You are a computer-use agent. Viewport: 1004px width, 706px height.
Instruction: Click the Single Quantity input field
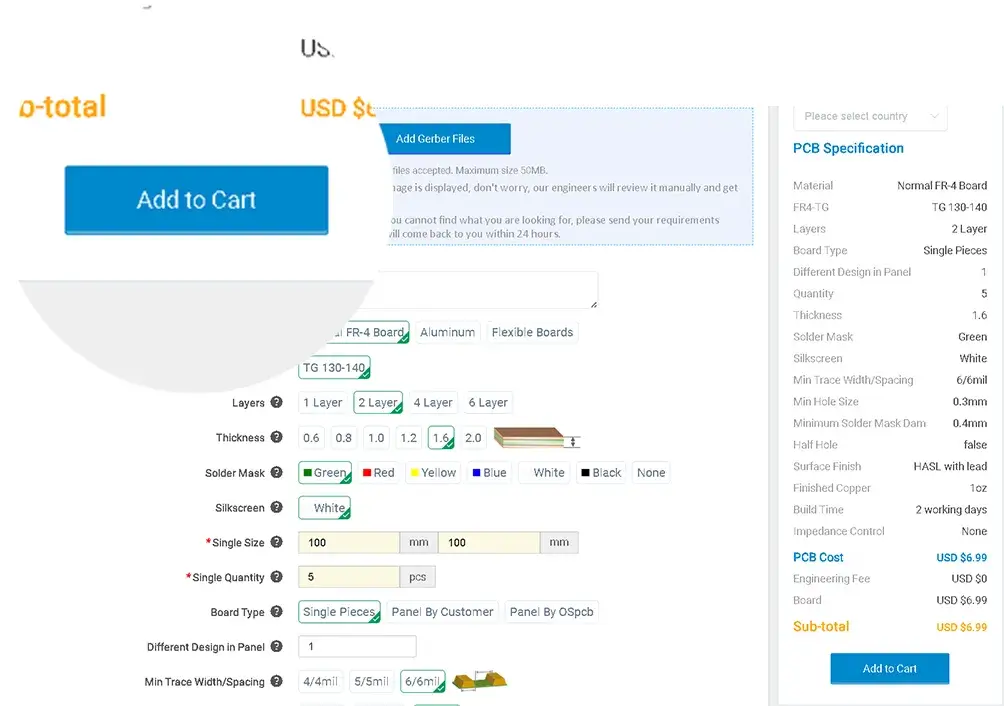[349, 577]
